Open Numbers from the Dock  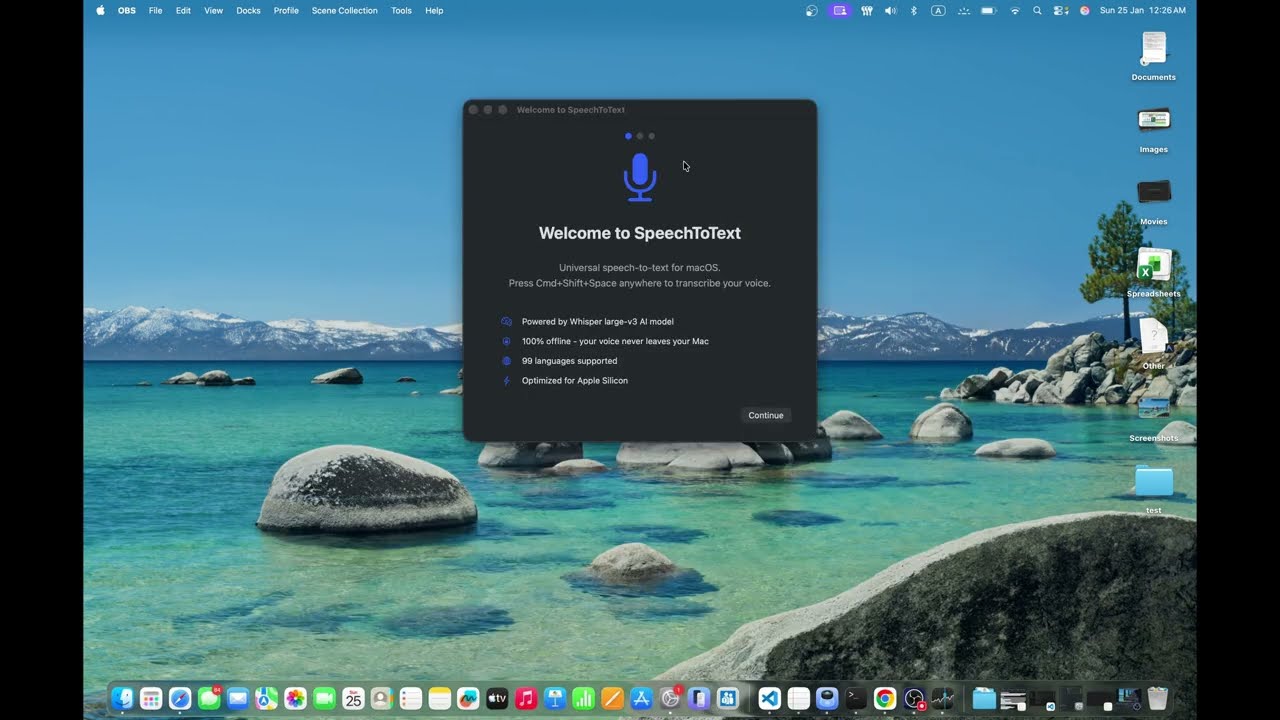pyautogui.click(x=583, y=698)
